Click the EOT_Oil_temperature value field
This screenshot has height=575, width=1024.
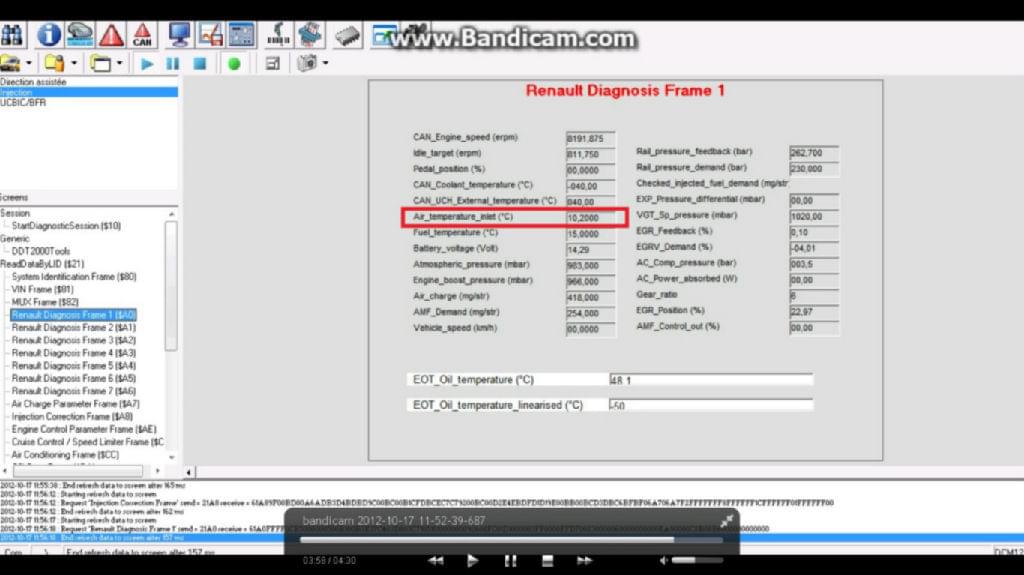click(711, 380)
